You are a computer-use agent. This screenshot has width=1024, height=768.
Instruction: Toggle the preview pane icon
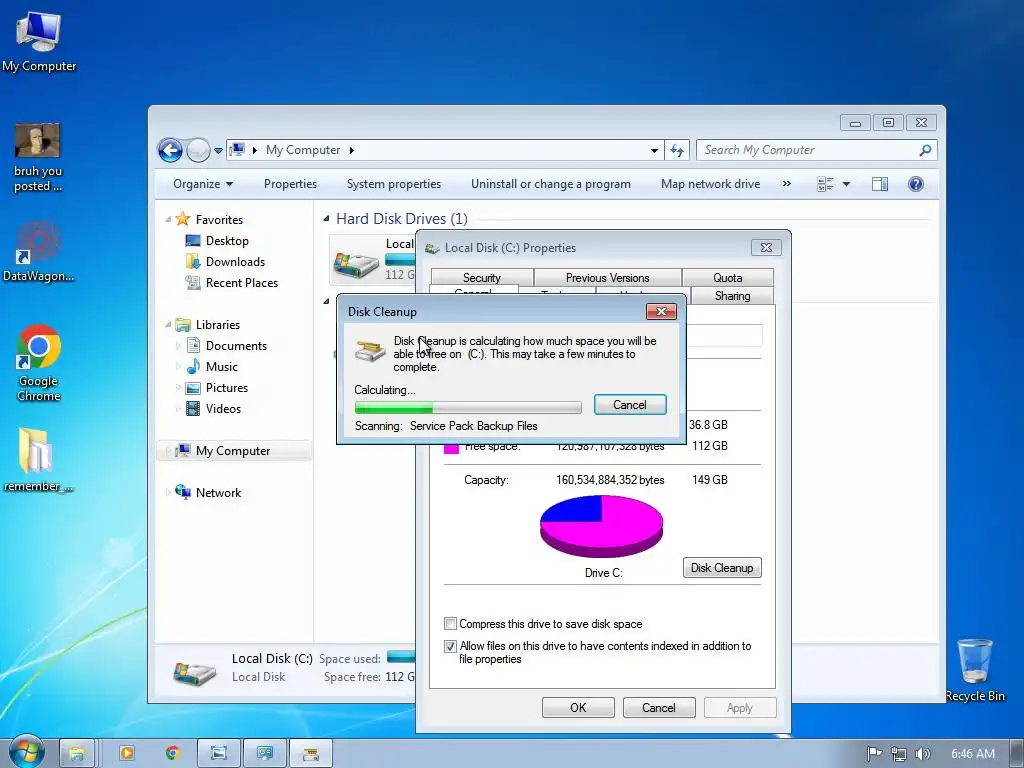tap(880, 184)
